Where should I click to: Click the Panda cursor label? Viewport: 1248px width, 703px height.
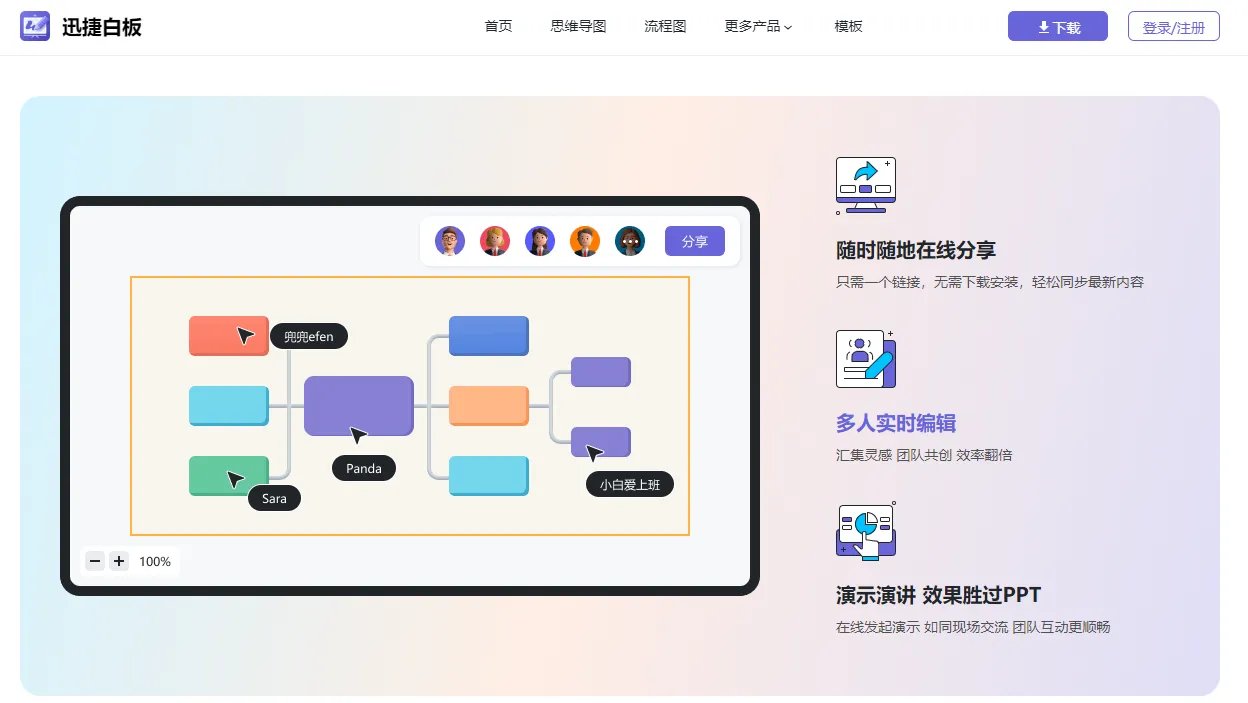pos(363,468)
